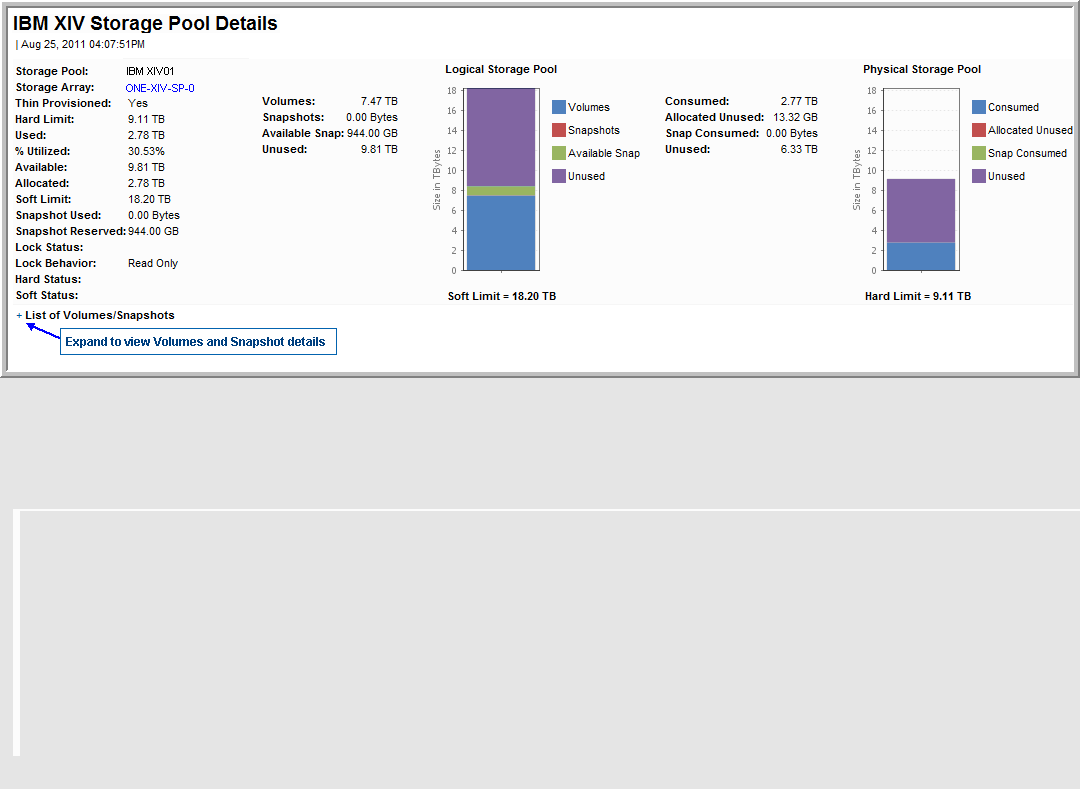This screenshot has width=1080, height=789.
Task: Select the red Allocated Unused legend swatch
Action: [979, 130]
